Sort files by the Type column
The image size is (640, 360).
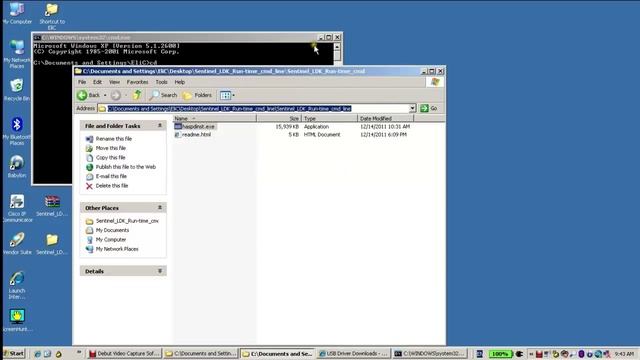(x=329, y=118)
